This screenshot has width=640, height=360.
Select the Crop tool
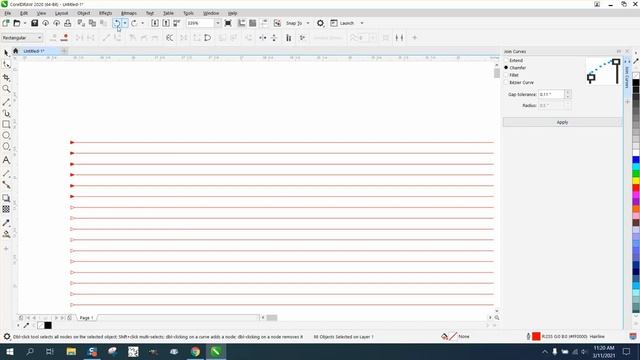click(6, 78)
